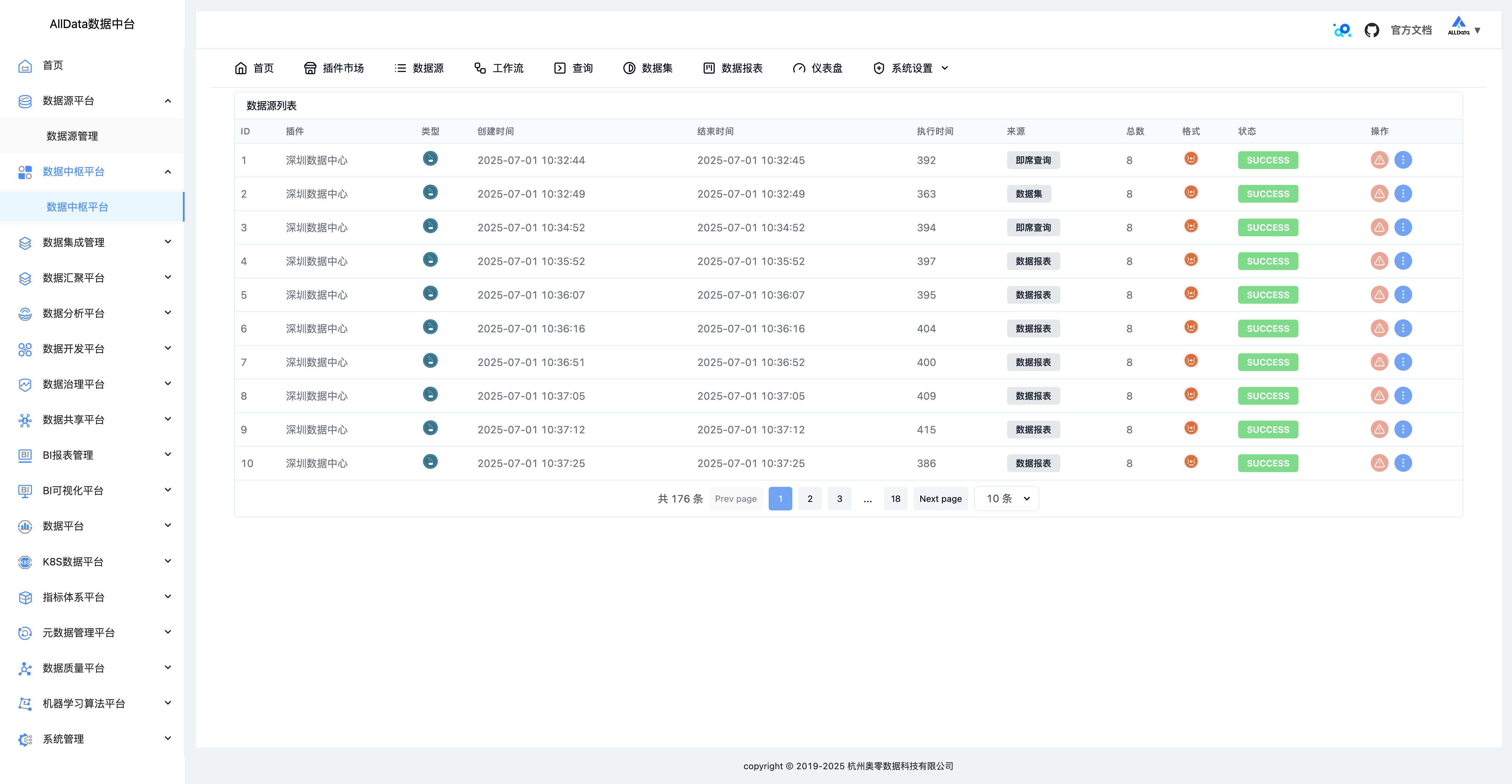Click SUCCESS status badge in row 2

(1268, 194)
